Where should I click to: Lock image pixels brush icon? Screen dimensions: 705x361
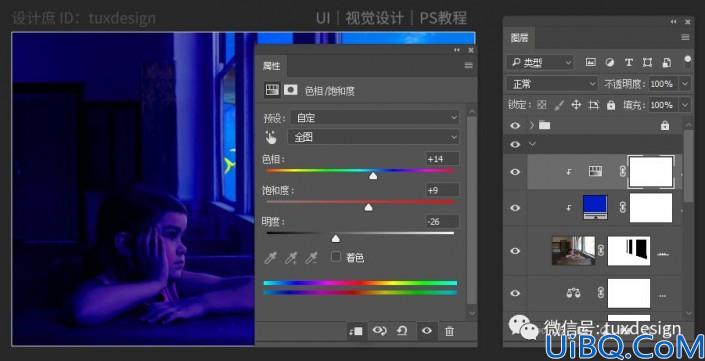[559, 105]
